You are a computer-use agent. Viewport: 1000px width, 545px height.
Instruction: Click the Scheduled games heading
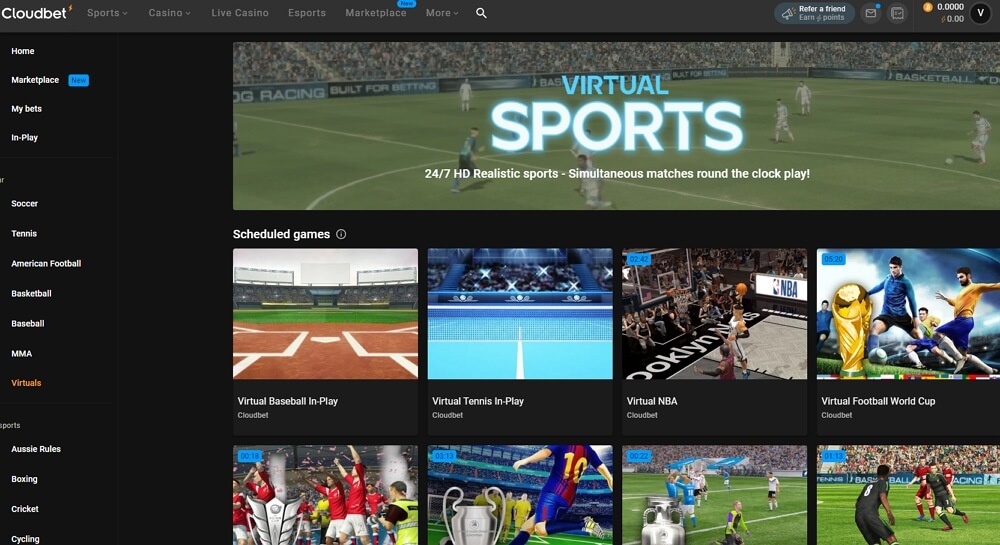(x=281, y=234)
